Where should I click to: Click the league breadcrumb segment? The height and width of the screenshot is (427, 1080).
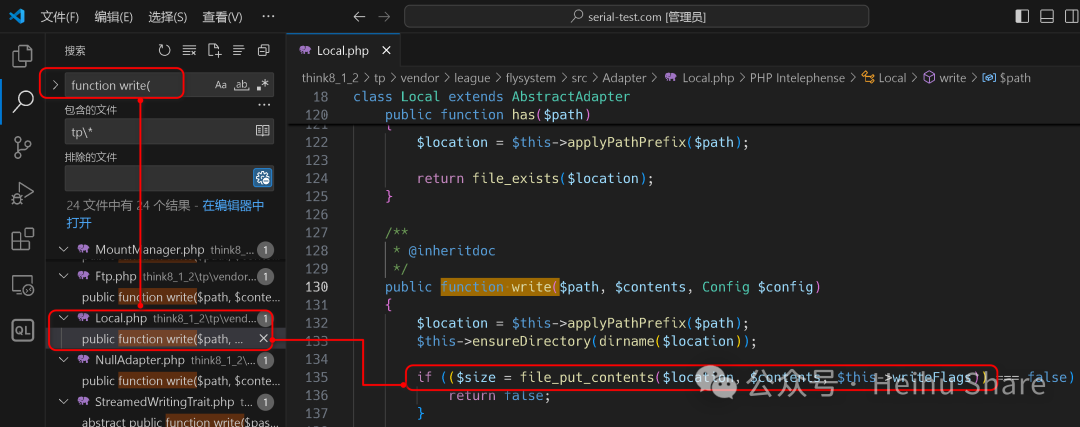point(472,78)
